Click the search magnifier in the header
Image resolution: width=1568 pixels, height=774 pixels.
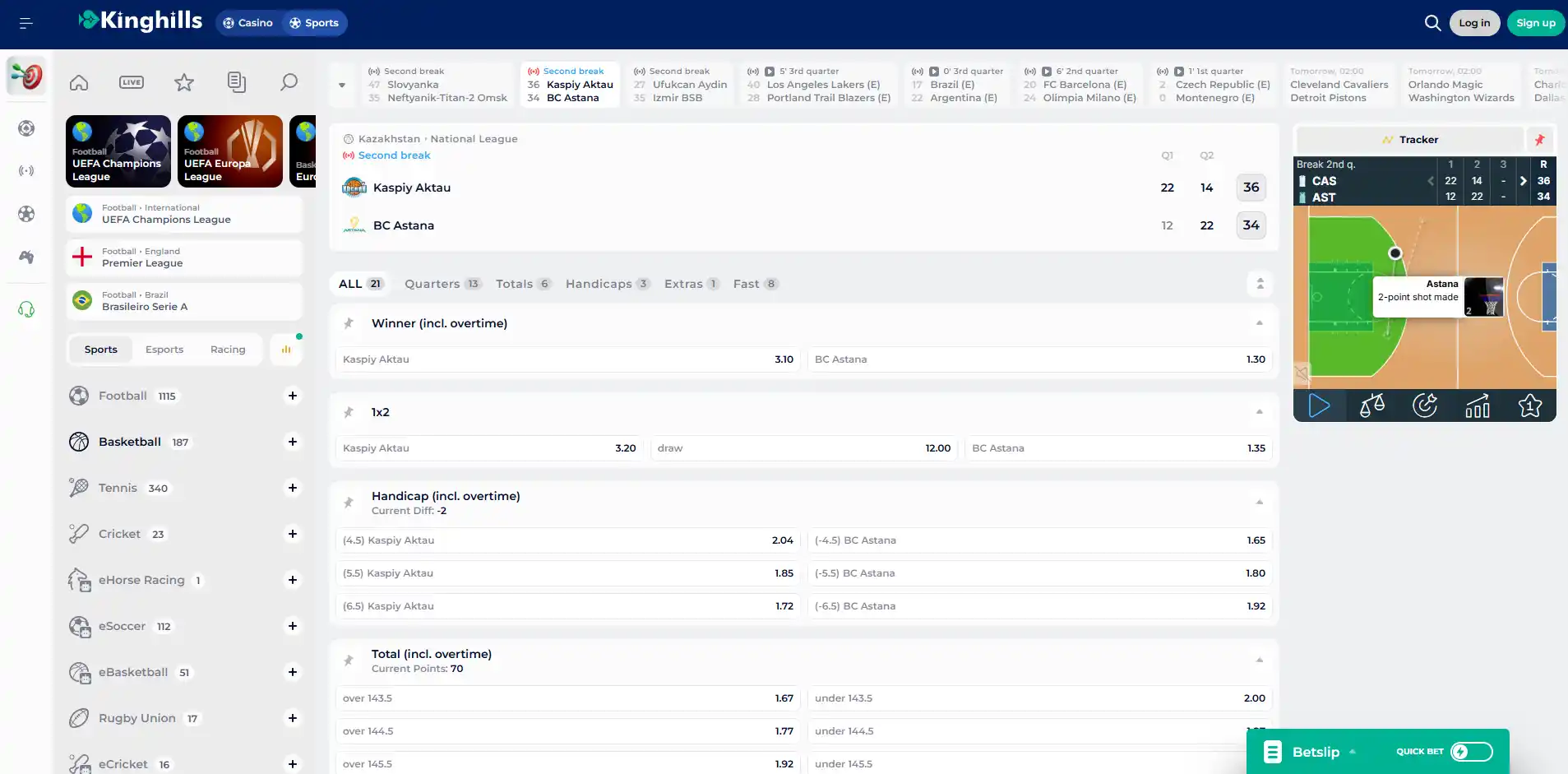[x=1432, y=23]
